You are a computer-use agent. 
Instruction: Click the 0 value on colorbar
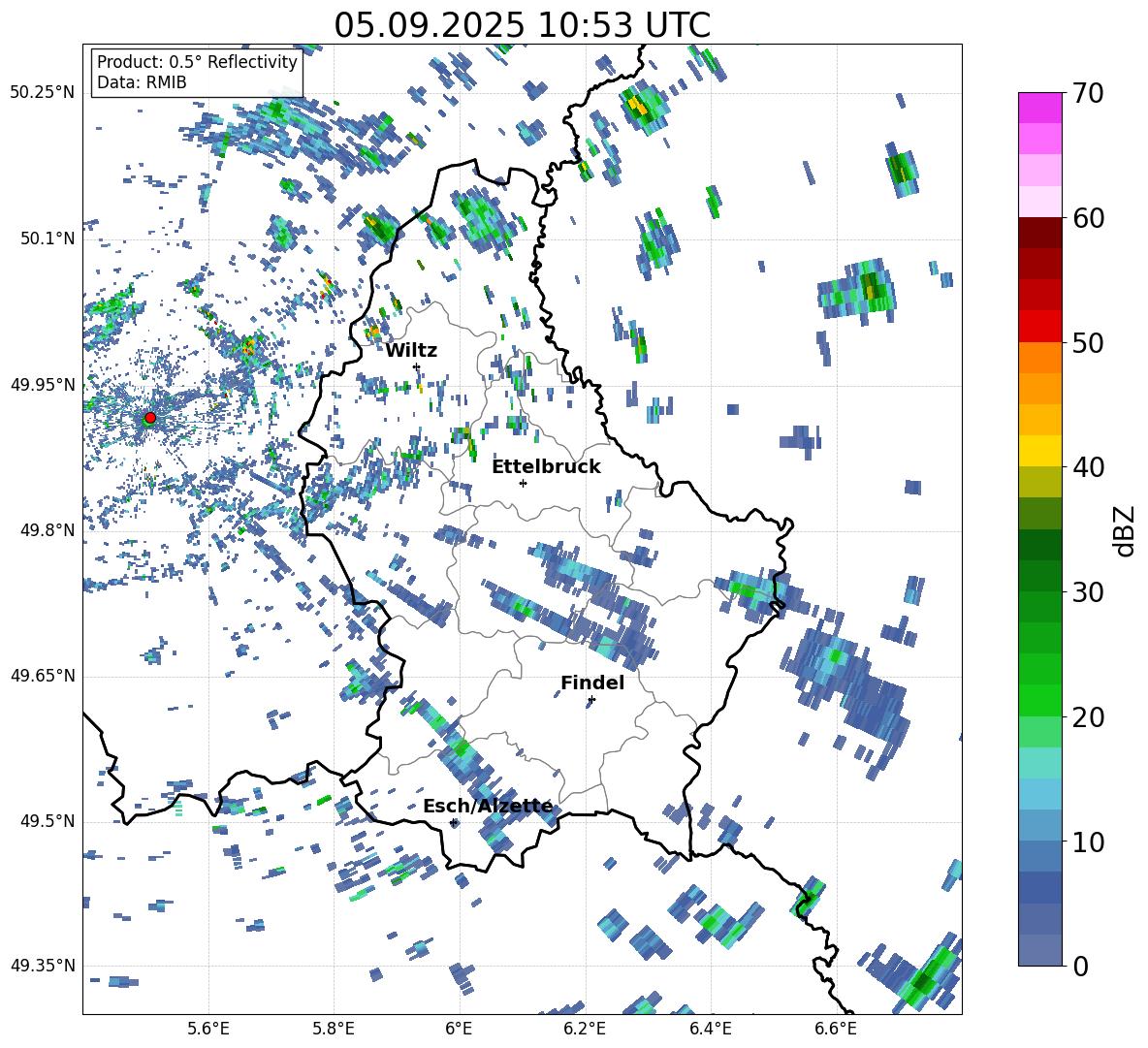click(1080, 967)
